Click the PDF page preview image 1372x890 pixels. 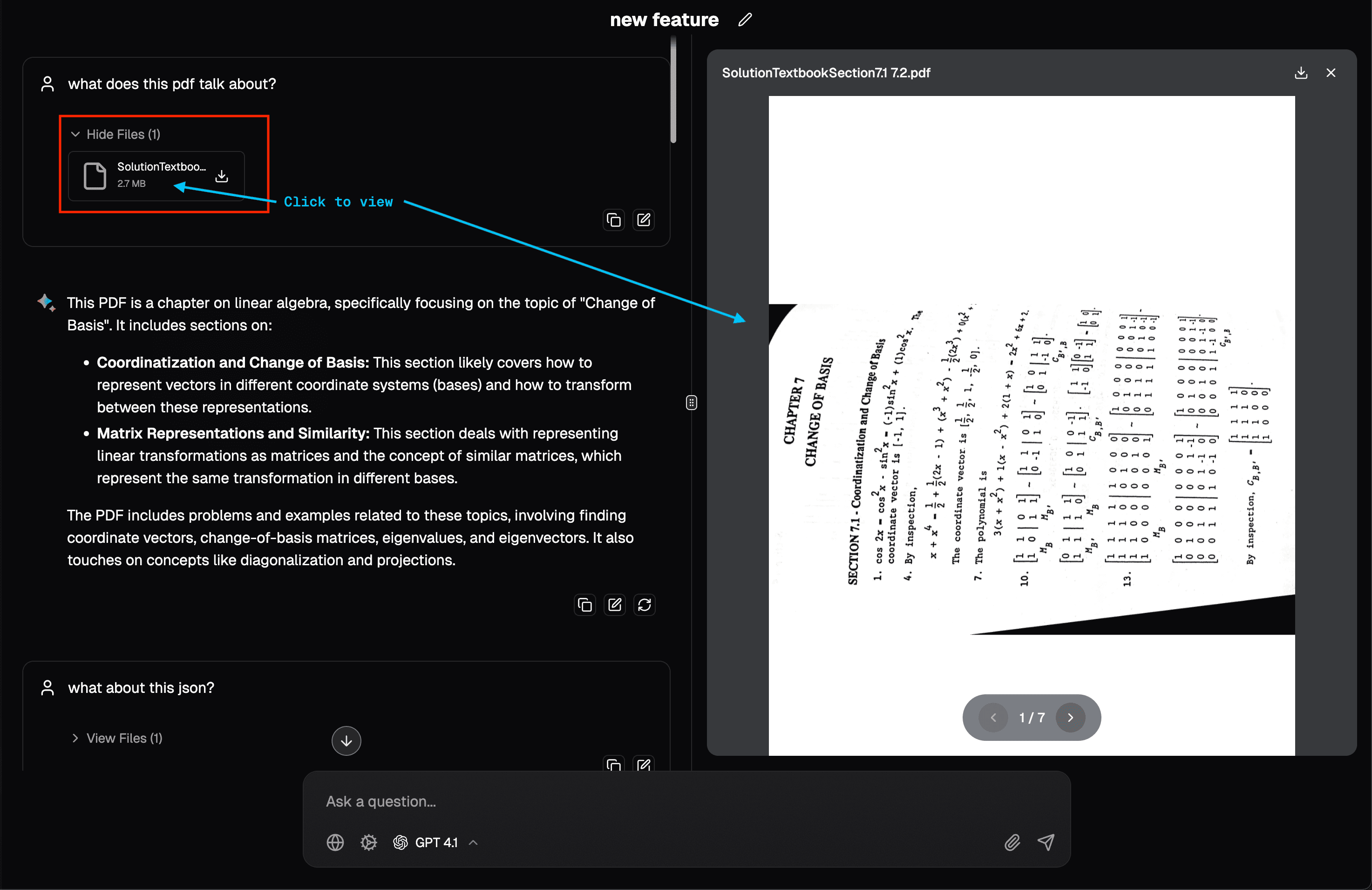pos(1032,426)
